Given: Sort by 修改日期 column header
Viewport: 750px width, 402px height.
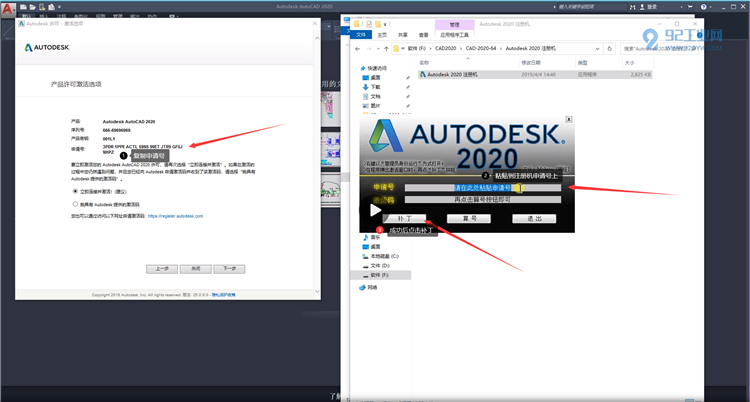Looking at the screenshot, I should 531,63.
